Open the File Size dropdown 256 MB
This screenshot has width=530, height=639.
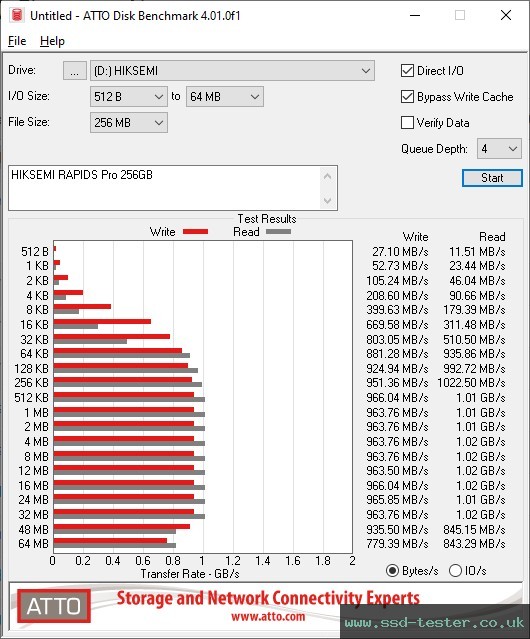(x=128, y=123)
